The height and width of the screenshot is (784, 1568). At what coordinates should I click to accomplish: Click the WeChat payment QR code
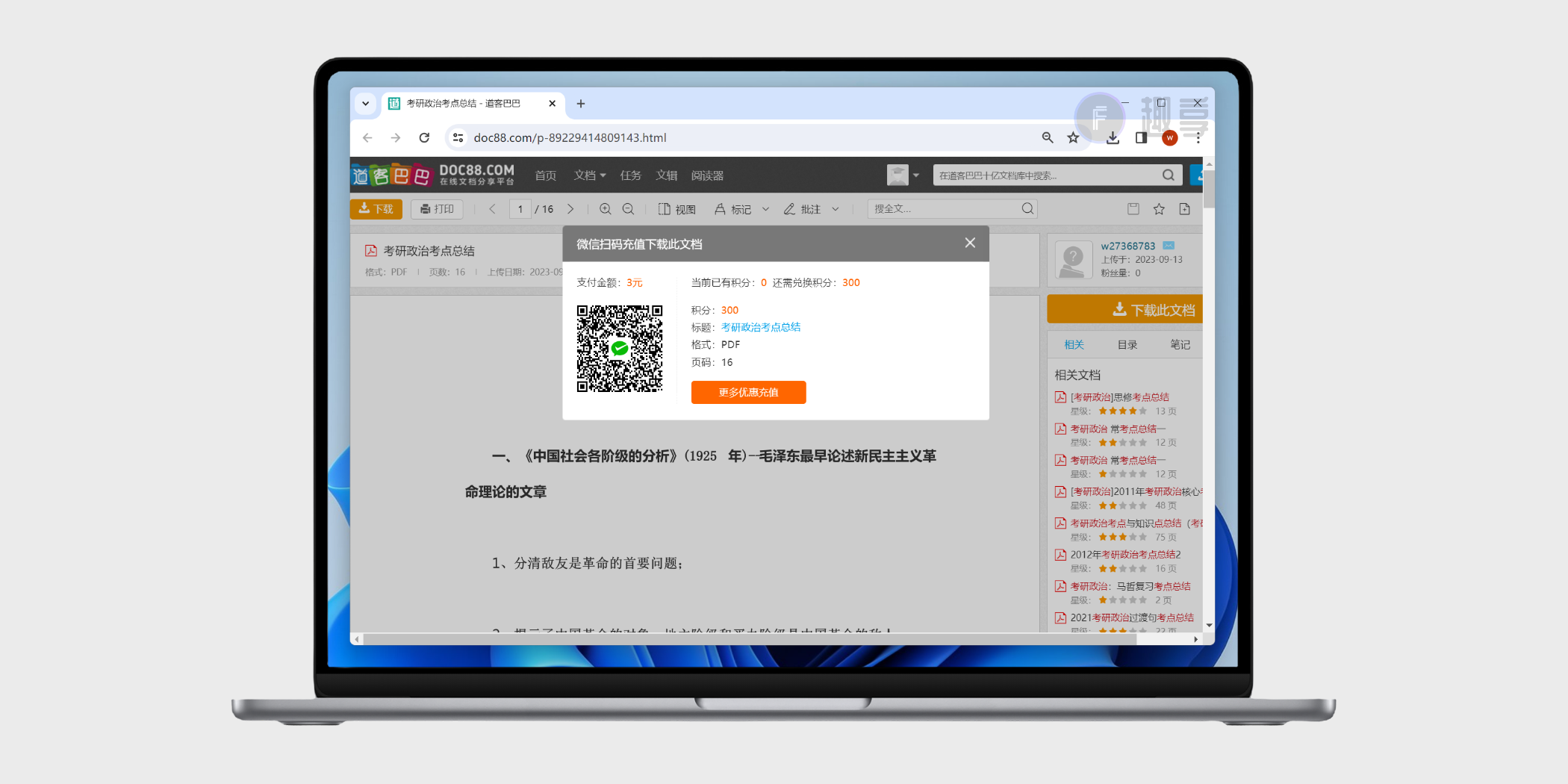(x=620, y=348)
